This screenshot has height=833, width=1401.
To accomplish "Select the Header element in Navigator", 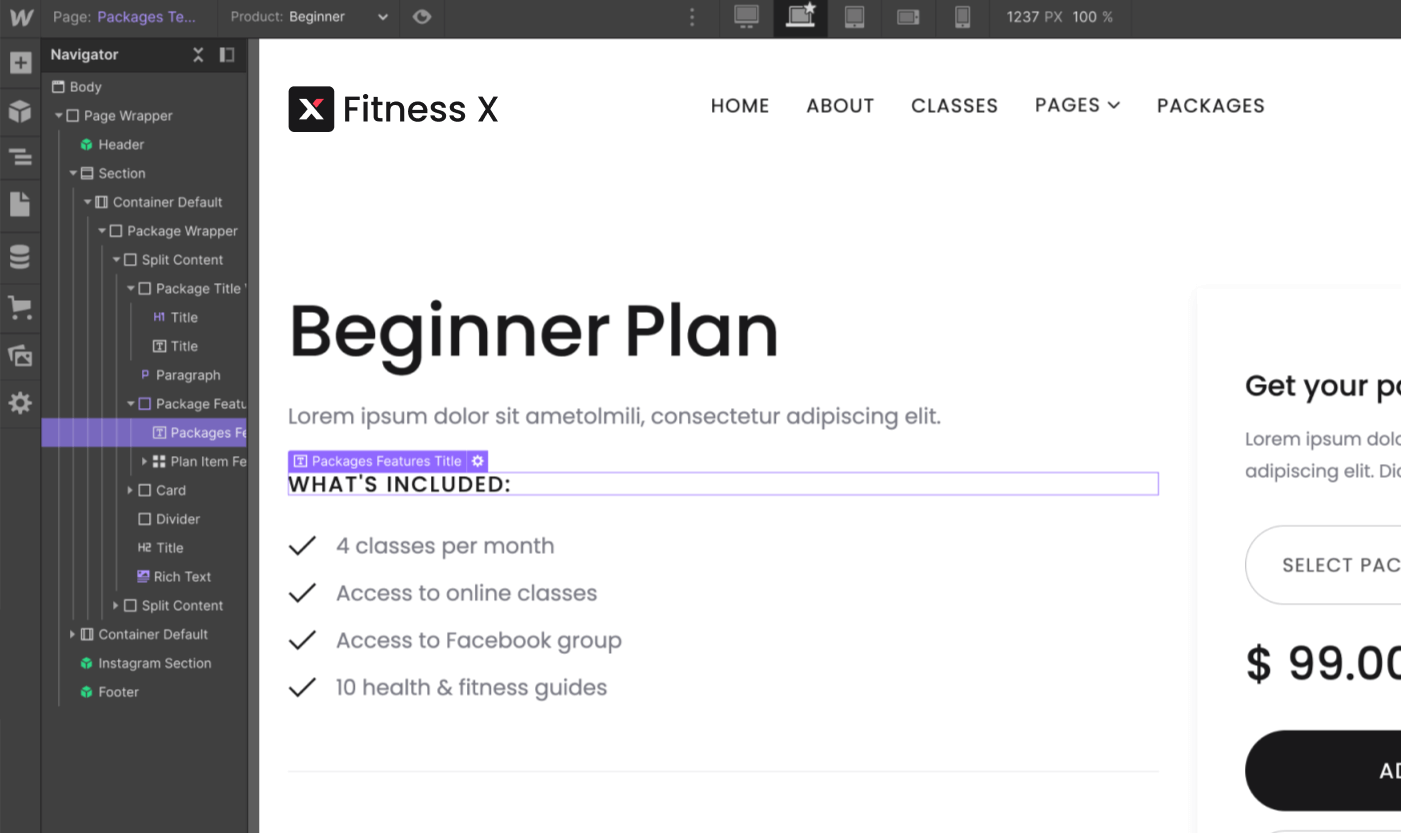I will (x=121, y=144).
